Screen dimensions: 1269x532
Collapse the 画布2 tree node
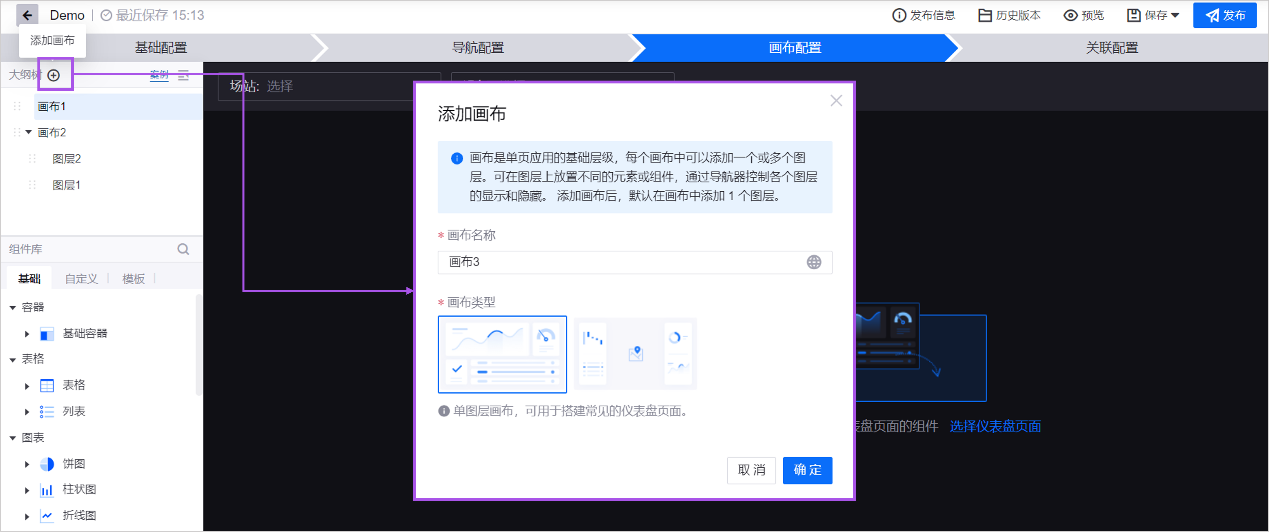tap(29, 132)
